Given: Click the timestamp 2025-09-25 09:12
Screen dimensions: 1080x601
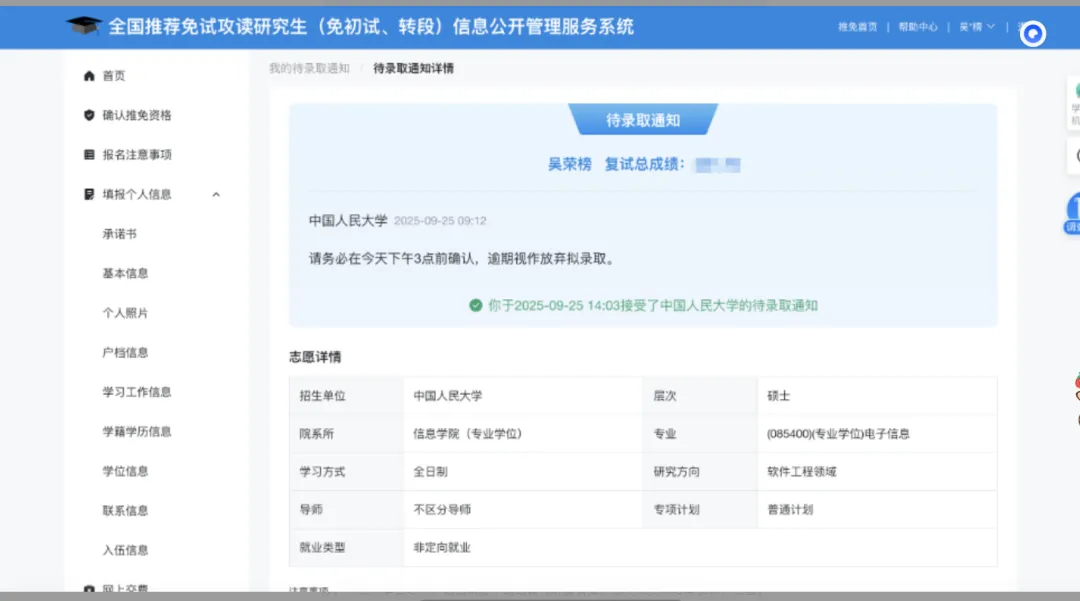Looking at the screenshot, I should [x=440, y=221].
